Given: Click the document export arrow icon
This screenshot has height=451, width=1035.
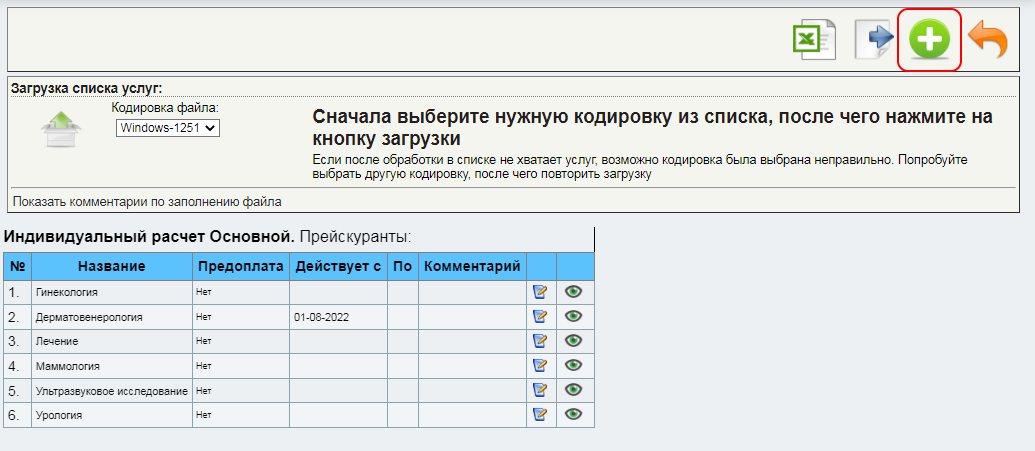Looking at the screenshot, I should click(x=872, y=41).
